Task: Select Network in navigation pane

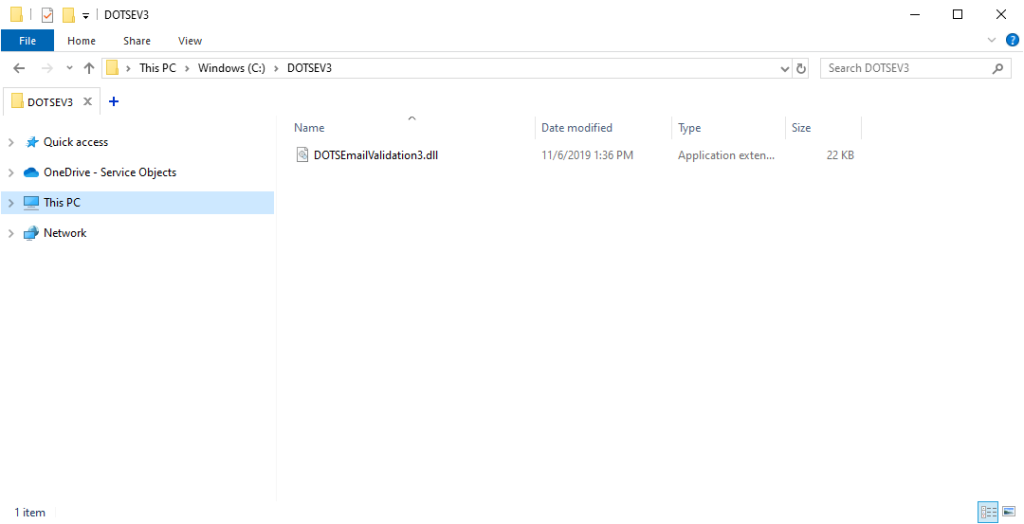Action: tap(65, 233)
